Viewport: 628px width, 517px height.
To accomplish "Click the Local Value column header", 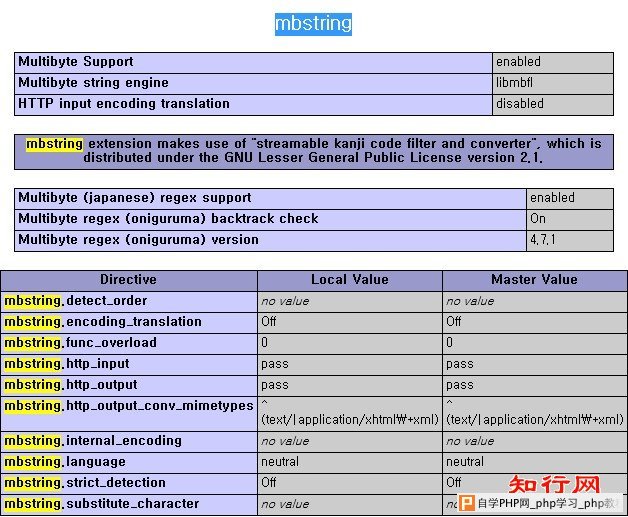I will 350,280.
